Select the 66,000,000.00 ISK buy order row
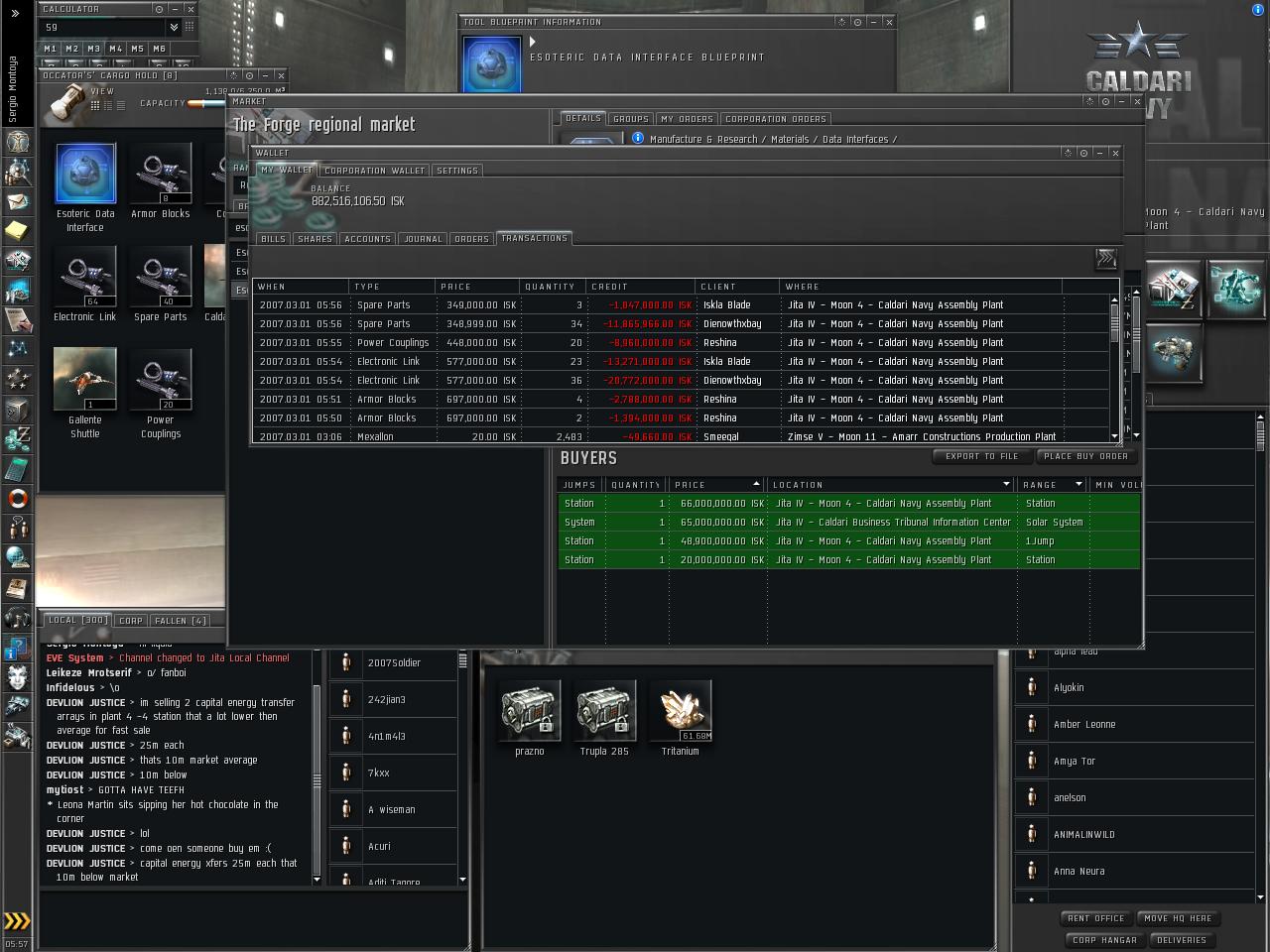Viewport: 1270px width, 952px height. [849, 504]
